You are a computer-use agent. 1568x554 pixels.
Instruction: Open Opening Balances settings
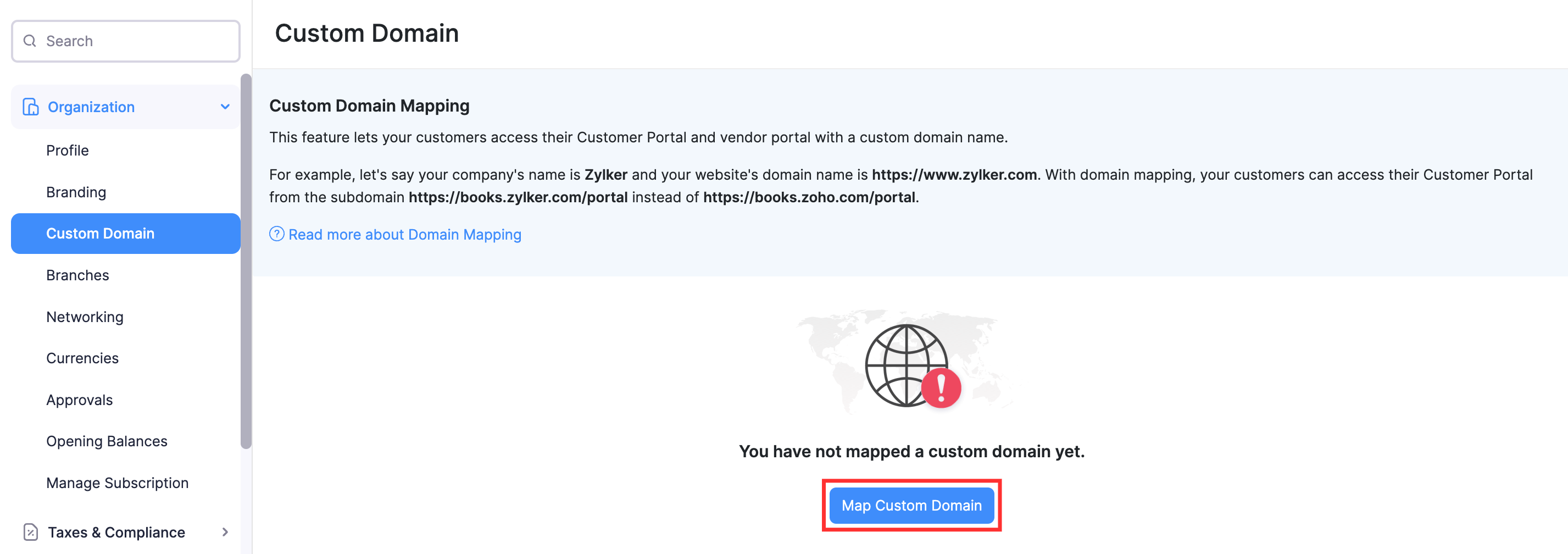coord(107,441)
